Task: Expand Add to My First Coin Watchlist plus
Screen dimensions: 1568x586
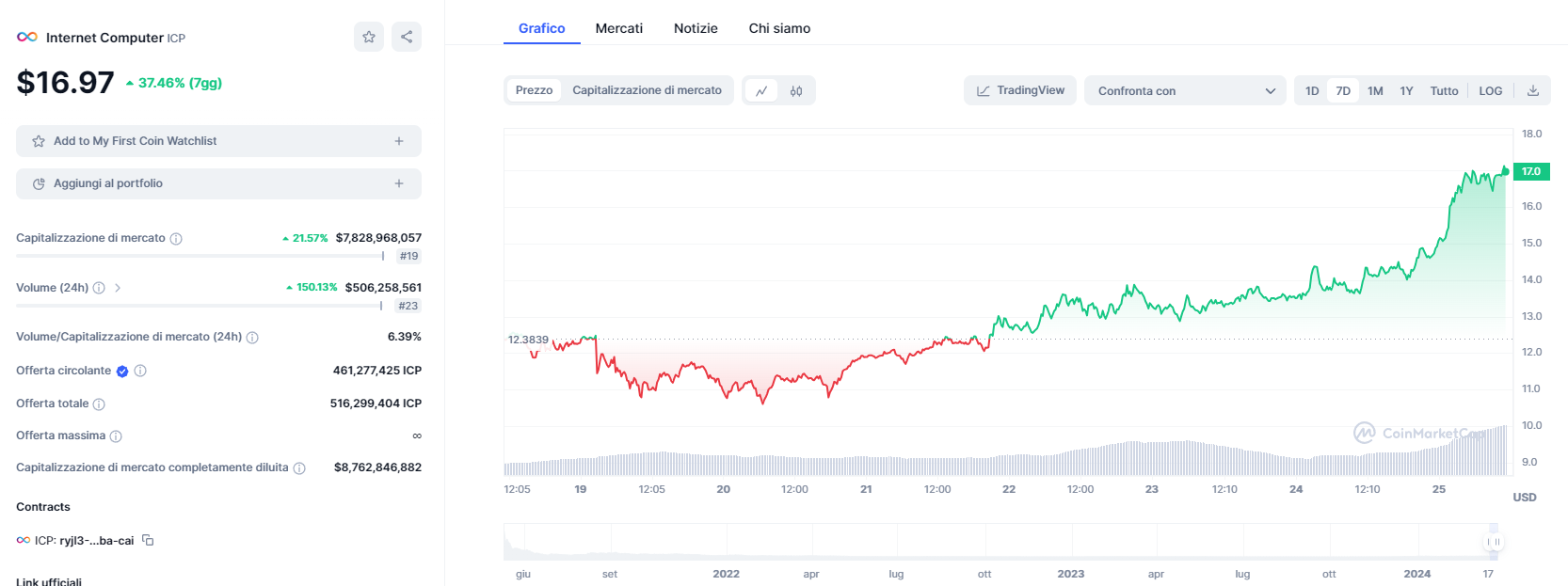Action: [x=399, y=141]
